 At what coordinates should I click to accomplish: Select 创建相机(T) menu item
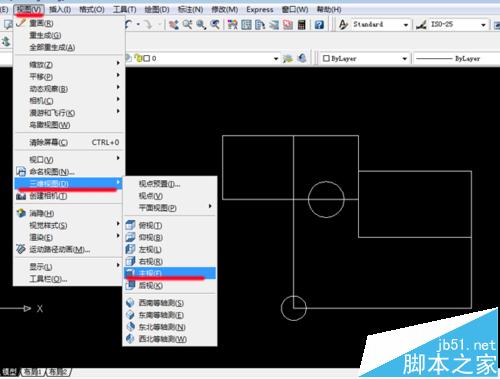pos(69,196)
